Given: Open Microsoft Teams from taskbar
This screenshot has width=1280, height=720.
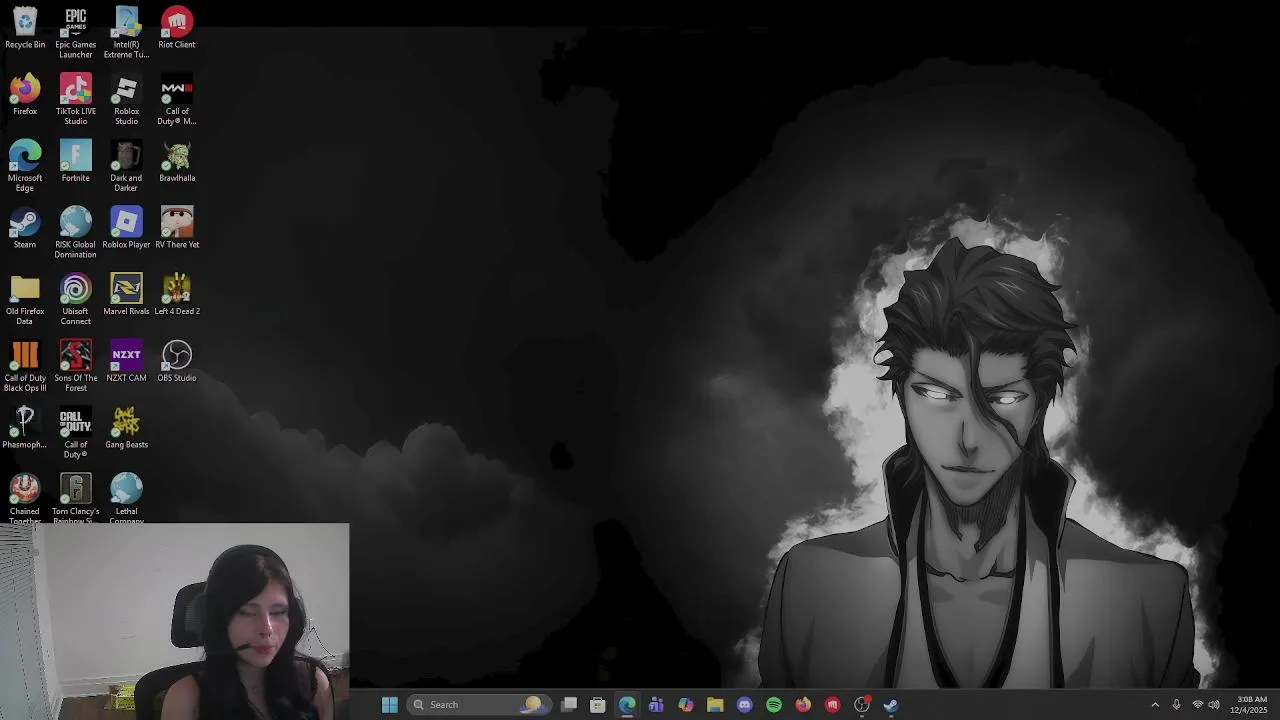Looking at the screenshot, I should pyautogui.click(x=656, y=705).
